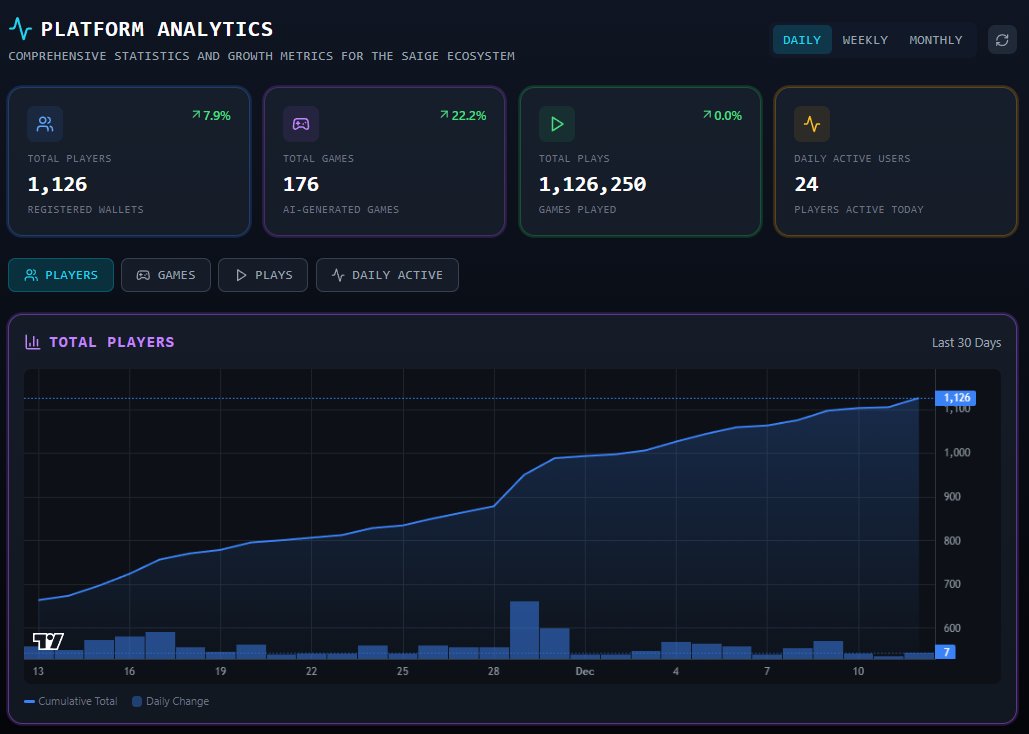Click the Games Played caption

(x=578, y=209)
